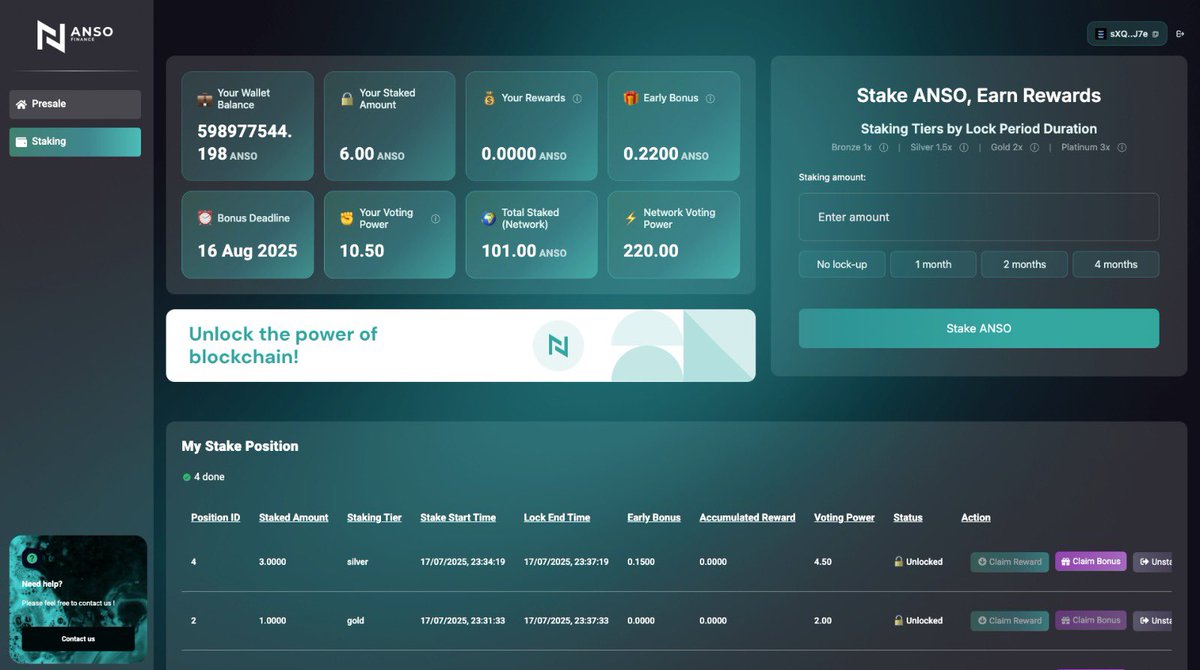
Task: Click Unstake for position 2
Action: pyautogui.click(x=1153, y=621)
